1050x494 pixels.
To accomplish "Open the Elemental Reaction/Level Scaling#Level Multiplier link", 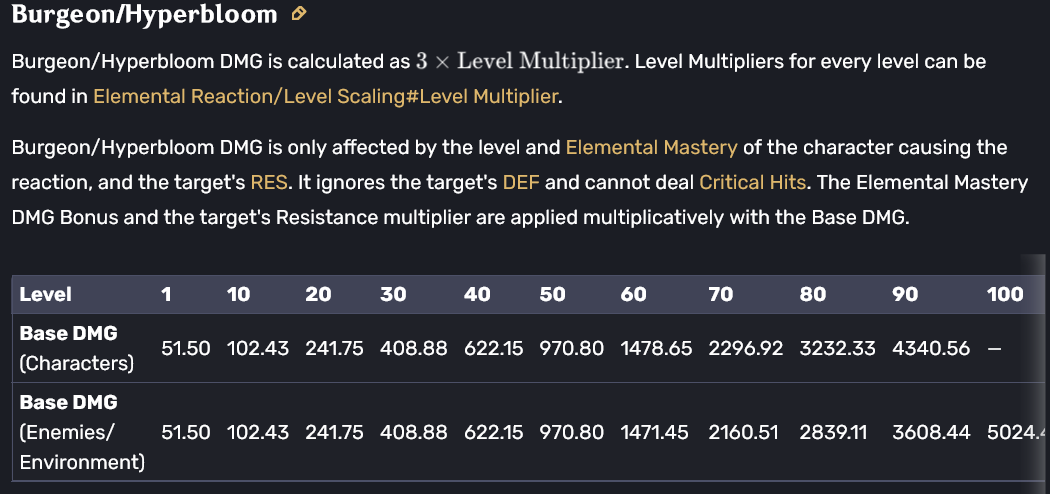I will [325, 97].
